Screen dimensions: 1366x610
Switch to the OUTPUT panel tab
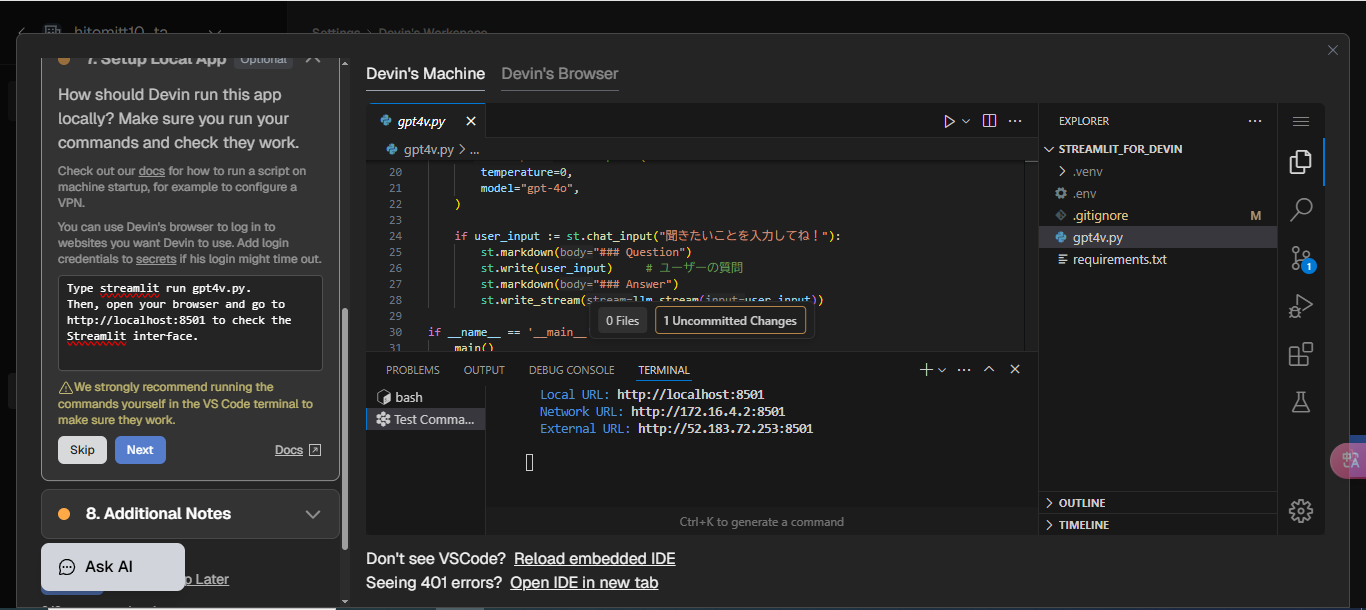point(484,370)
